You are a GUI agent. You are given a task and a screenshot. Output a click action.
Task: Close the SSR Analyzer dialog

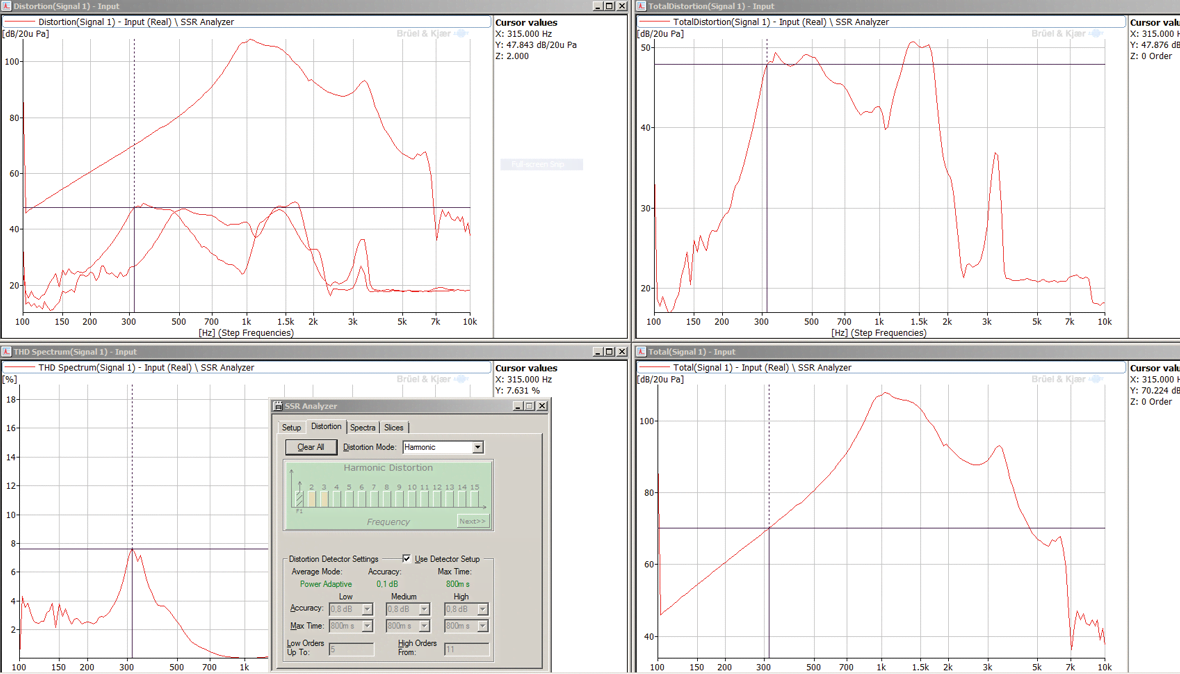click(x=542, y=406)
